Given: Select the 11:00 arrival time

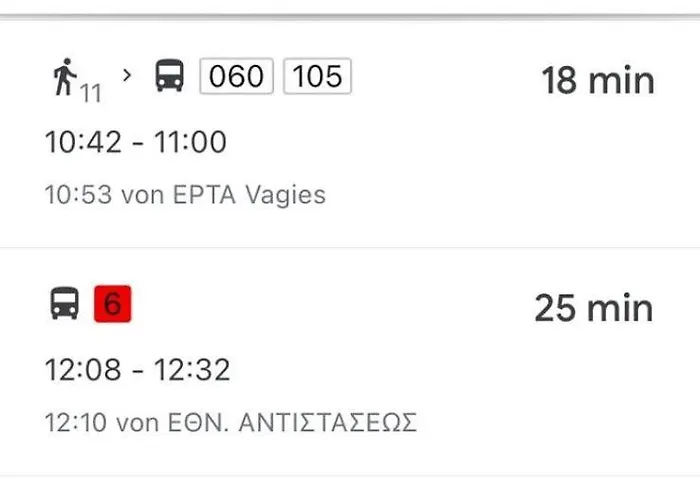Looking at the screenshot, I should (189, 143).
